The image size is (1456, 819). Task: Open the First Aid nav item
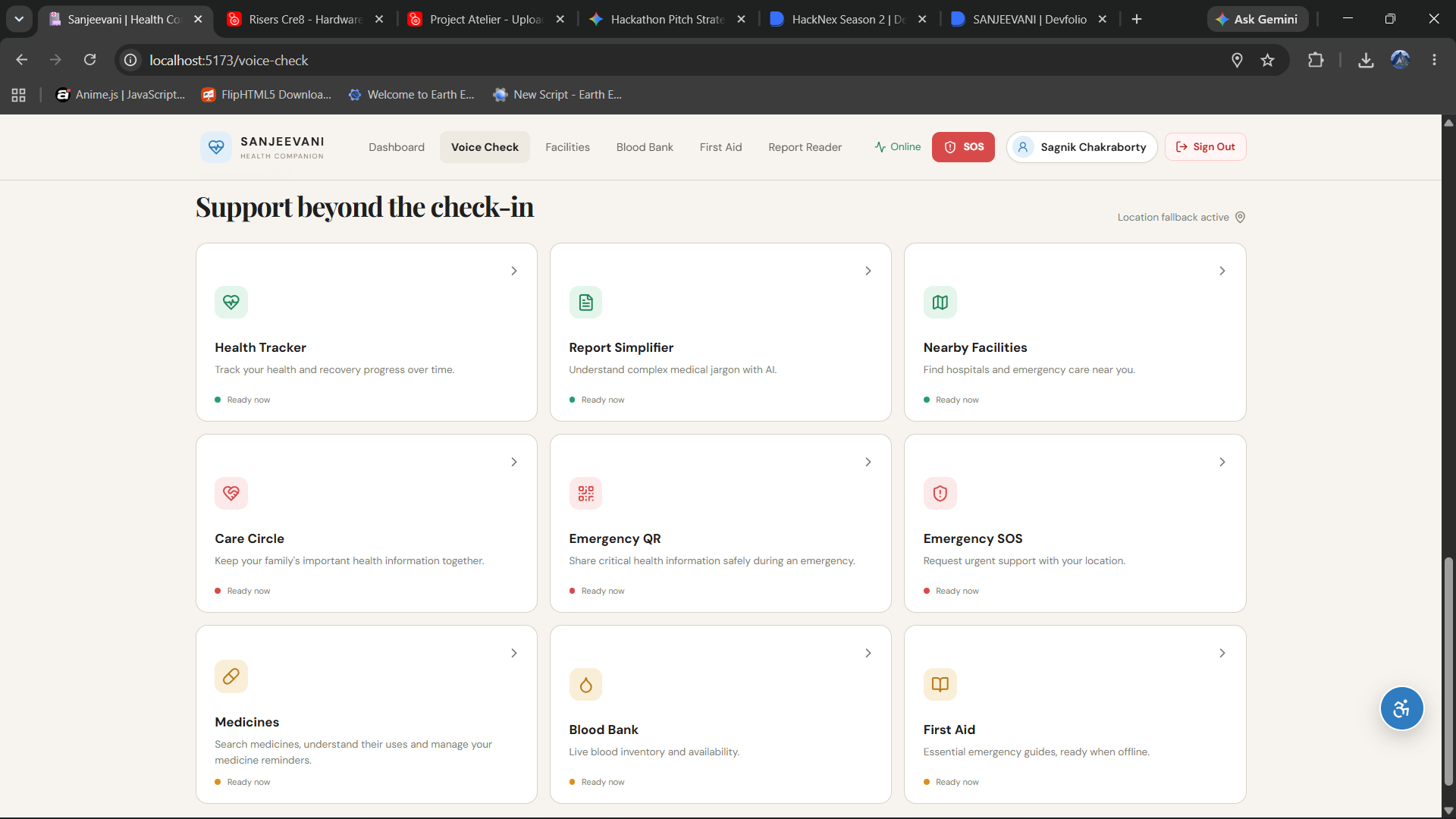[720, 147]
